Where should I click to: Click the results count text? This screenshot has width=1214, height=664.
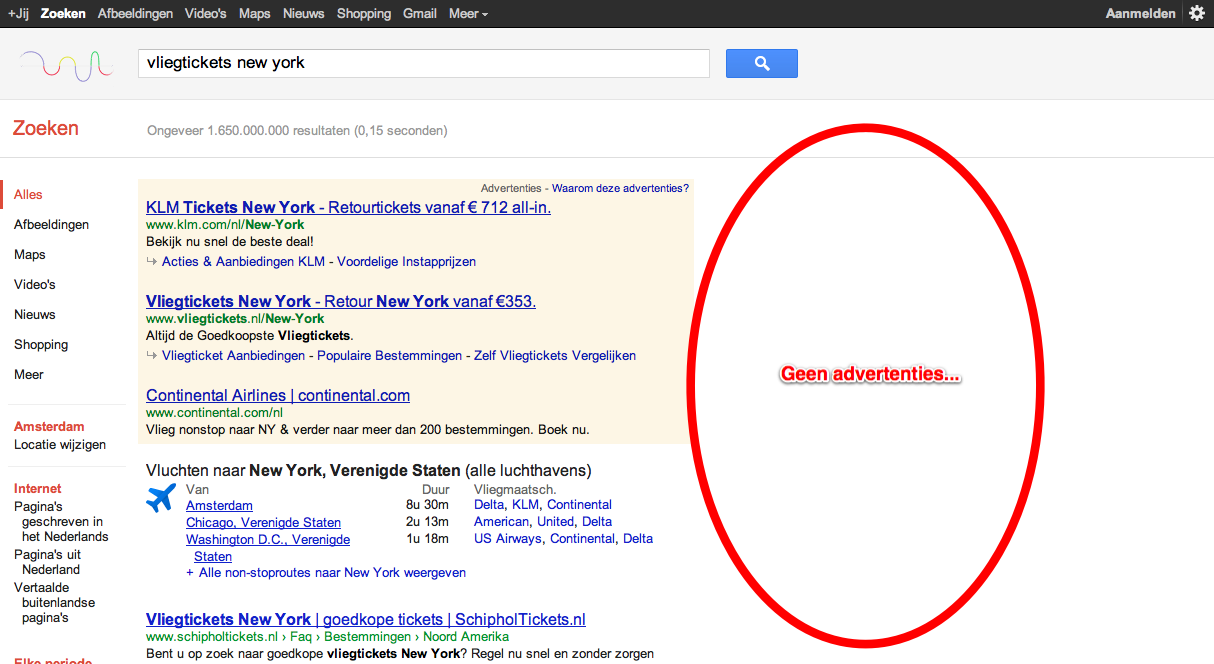coord(297,131)
